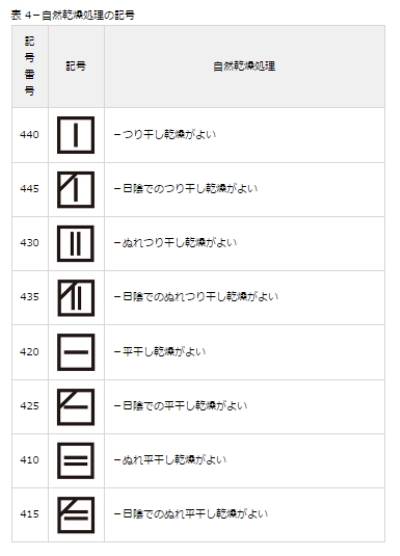Select the number cell 440
This screenshot has width=400, height=556.
30,135
